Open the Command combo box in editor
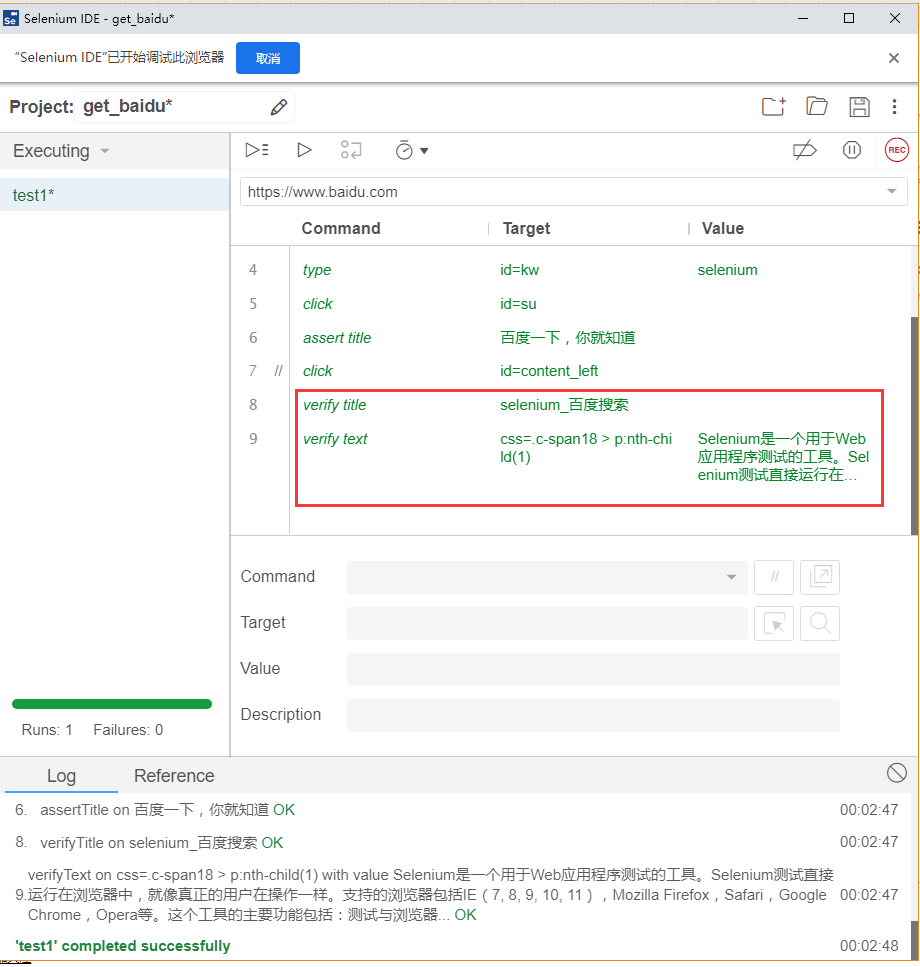This screenshot has width=920, height=967. tap(547, 577)
